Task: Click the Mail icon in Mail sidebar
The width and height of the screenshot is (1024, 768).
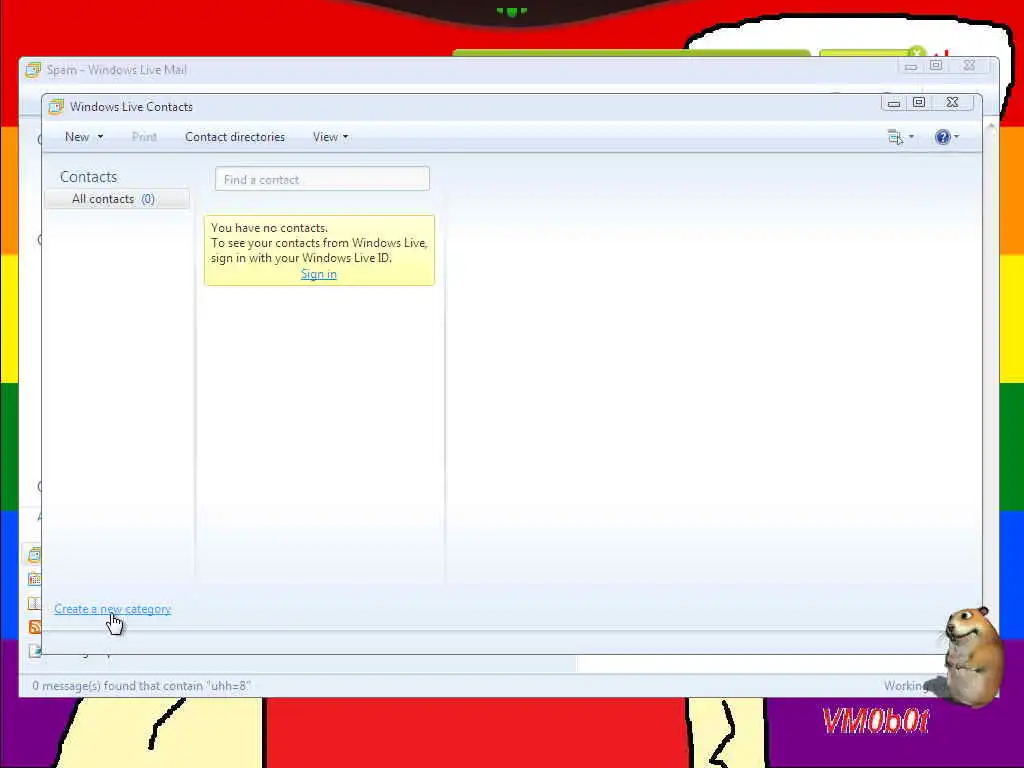Action: click(x=35, y=555)
